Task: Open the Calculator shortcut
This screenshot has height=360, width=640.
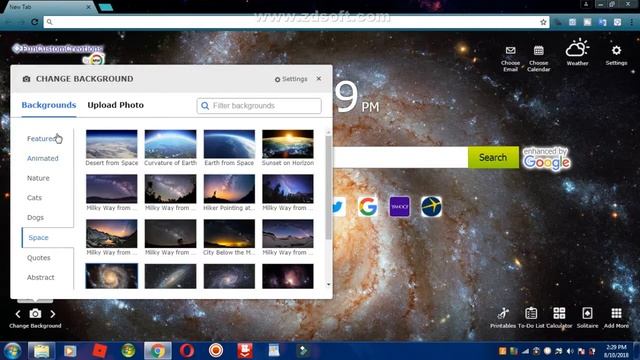Action: 559,318
